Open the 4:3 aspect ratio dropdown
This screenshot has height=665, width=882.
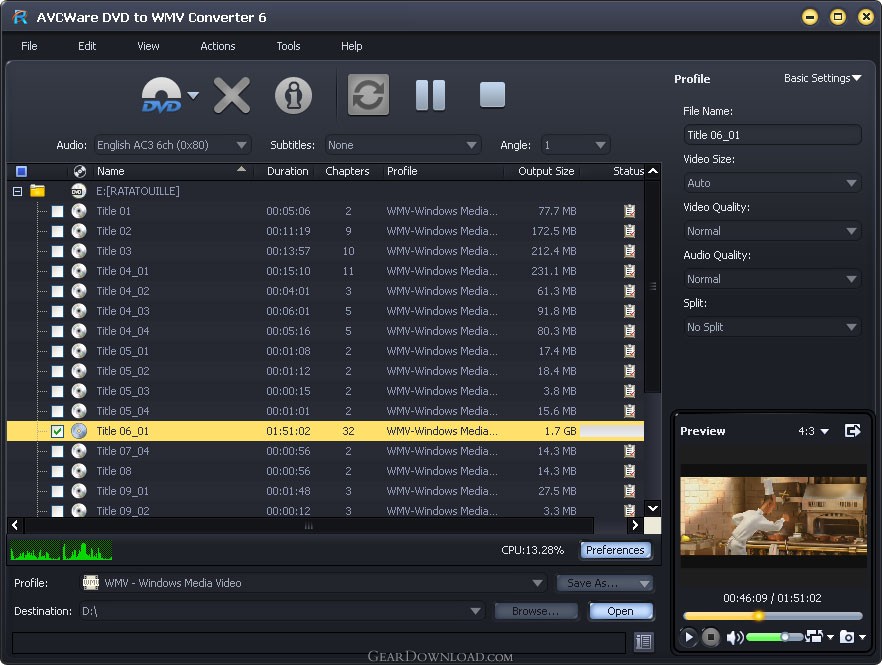tap(813, 431)
